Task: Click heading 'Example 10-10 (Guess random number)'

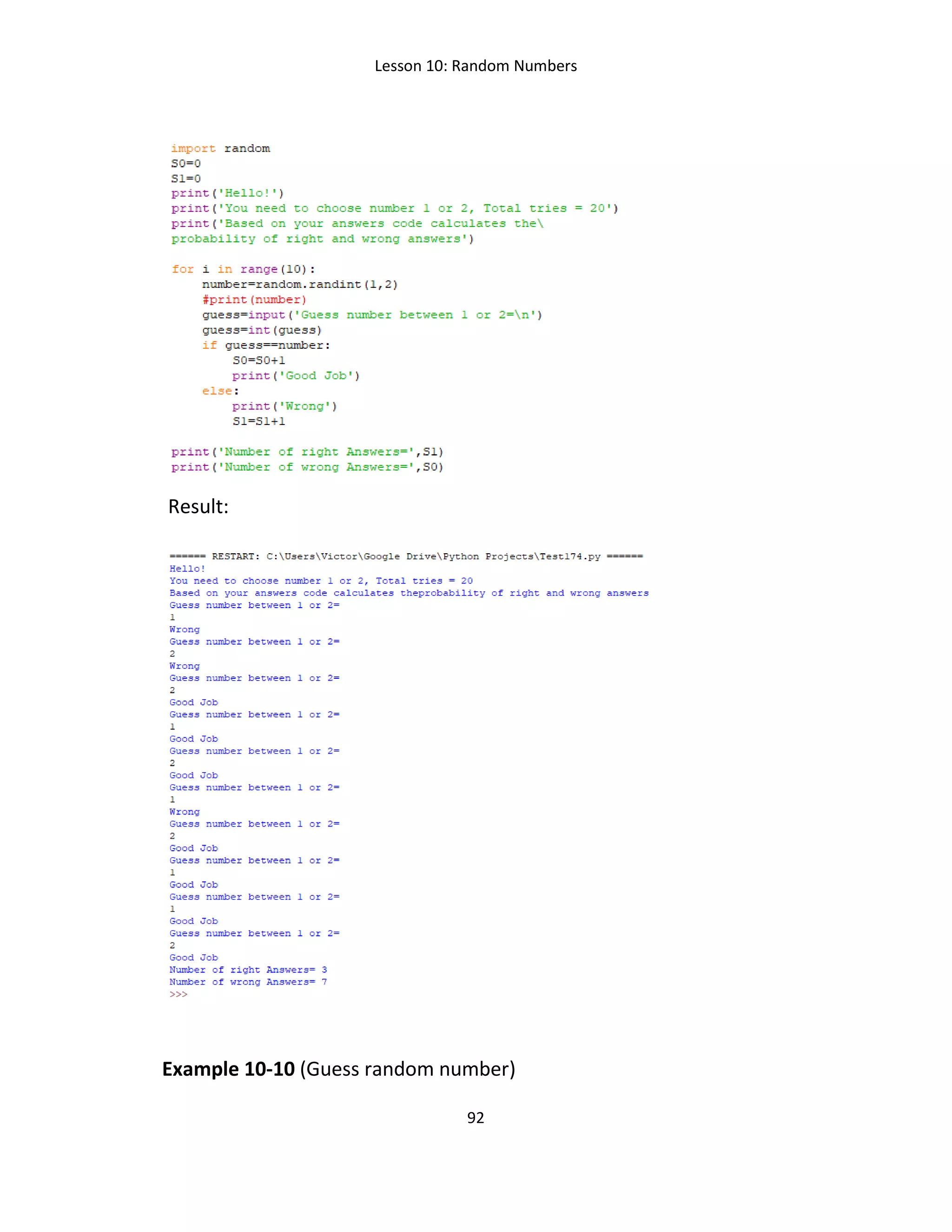Action: point(339,1070)
